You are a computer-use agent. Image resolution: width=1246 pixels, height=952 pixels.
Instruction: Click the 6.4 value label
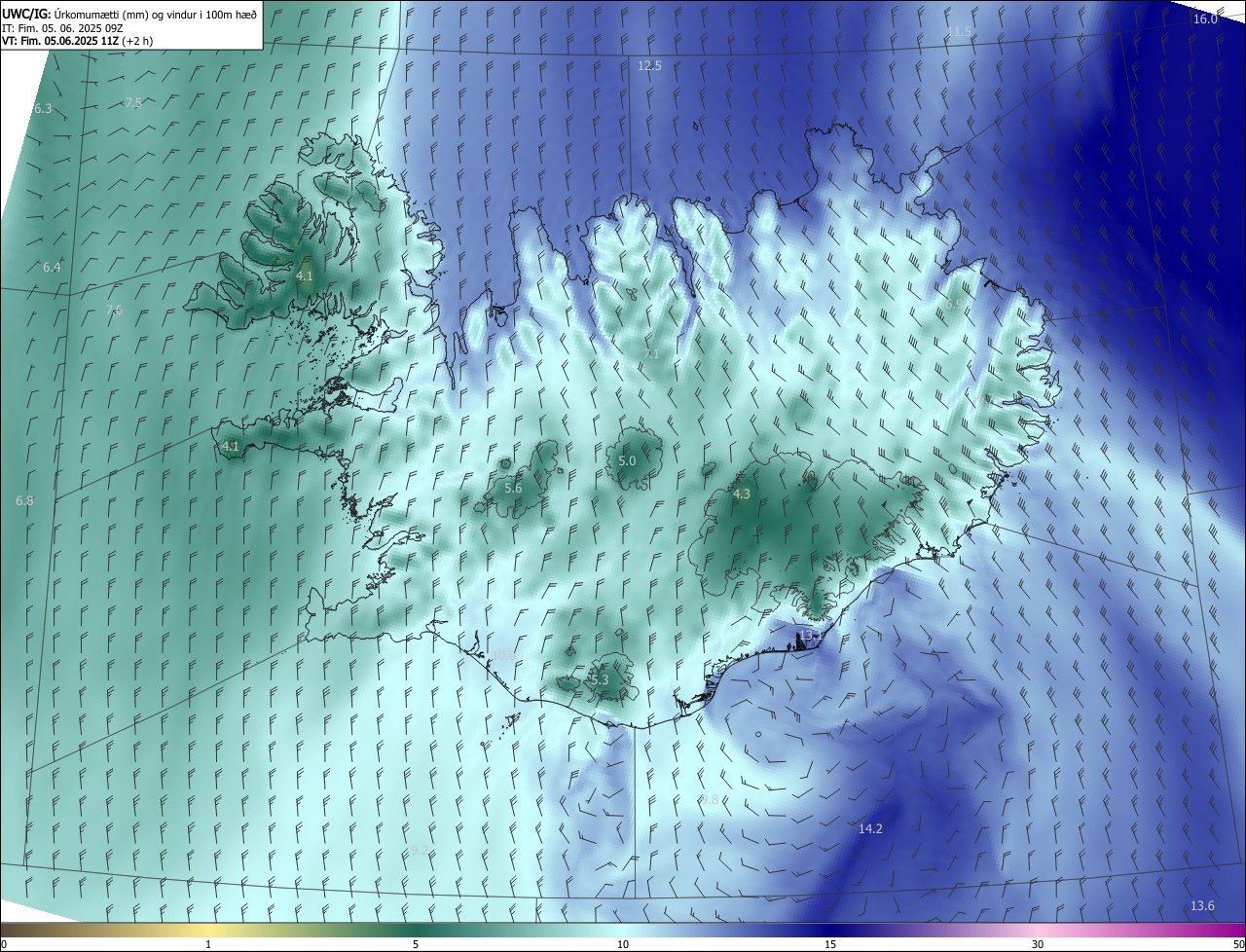click(x=52, y=268)
